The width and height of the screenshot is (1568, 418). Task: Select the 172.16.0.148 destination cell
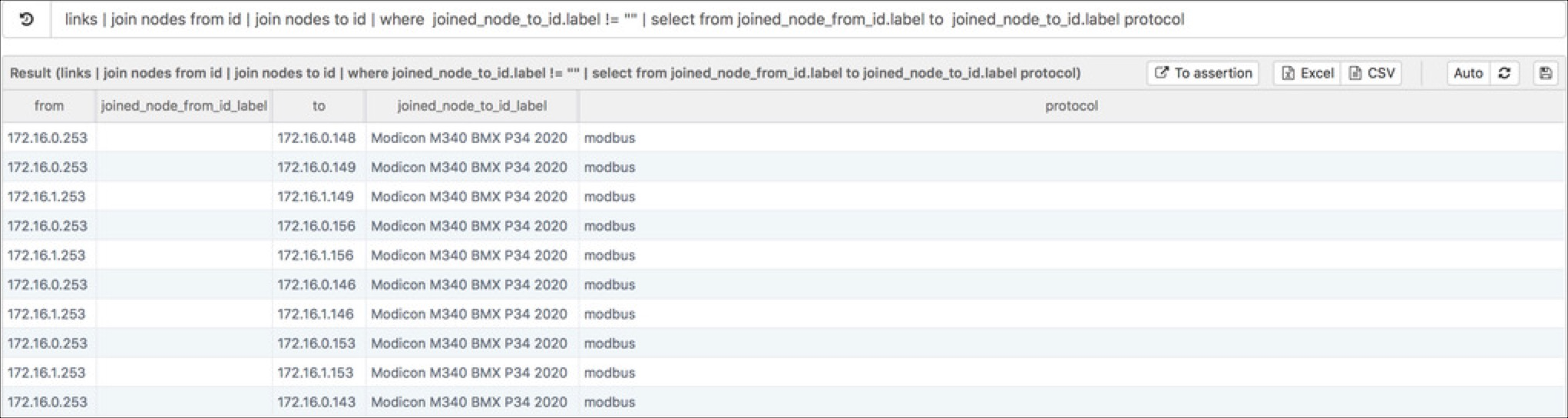tap(316, 138)
